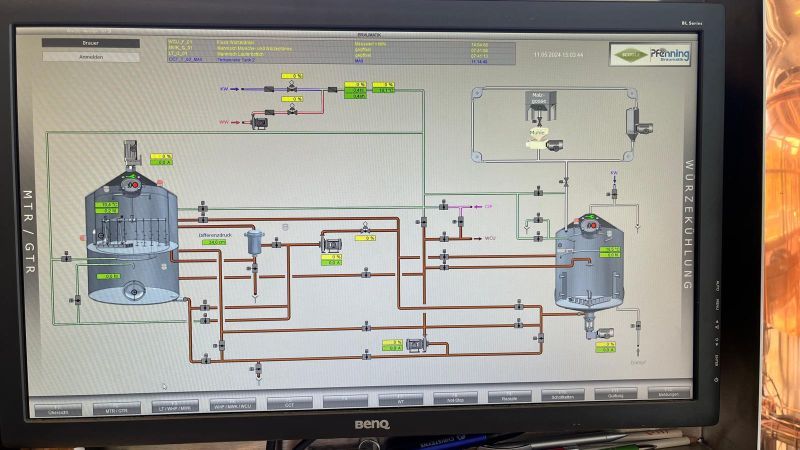Click the WW hot water pump
This screenshot has width=800, height=450.
pyautogui.click(x=259, y=122)
